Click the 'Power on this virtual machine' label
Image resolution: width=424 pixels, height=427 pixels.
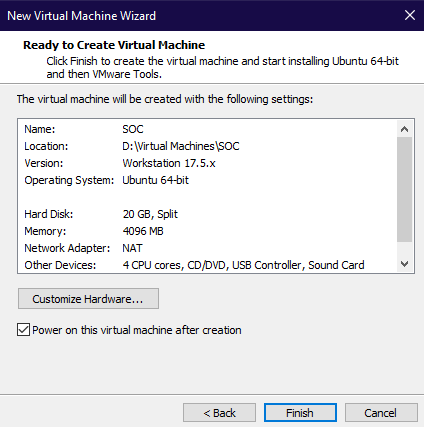click(x=137, y=330)
